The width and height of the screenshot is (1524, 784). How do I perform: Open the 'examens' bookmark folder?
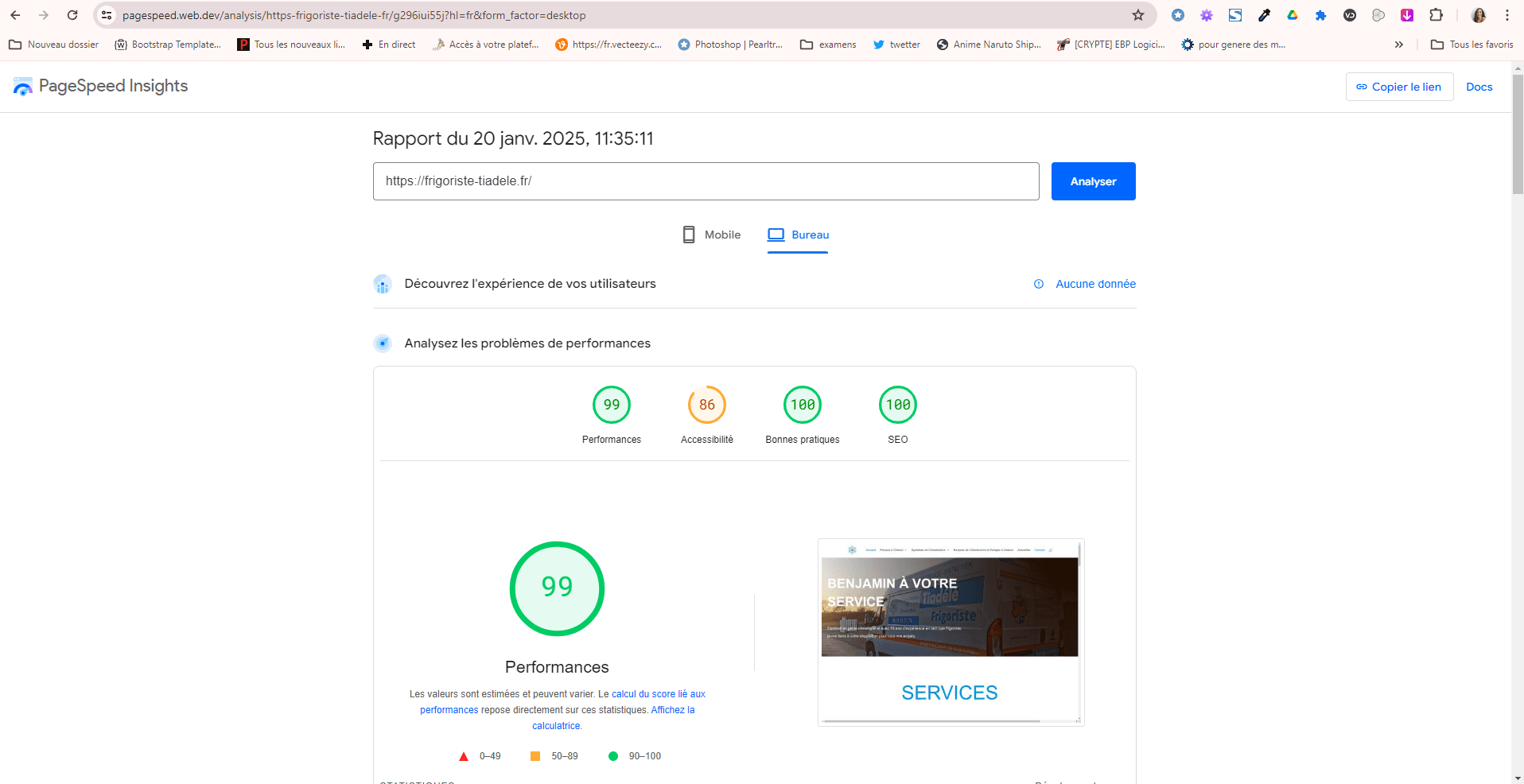click(x=828, y=45)
